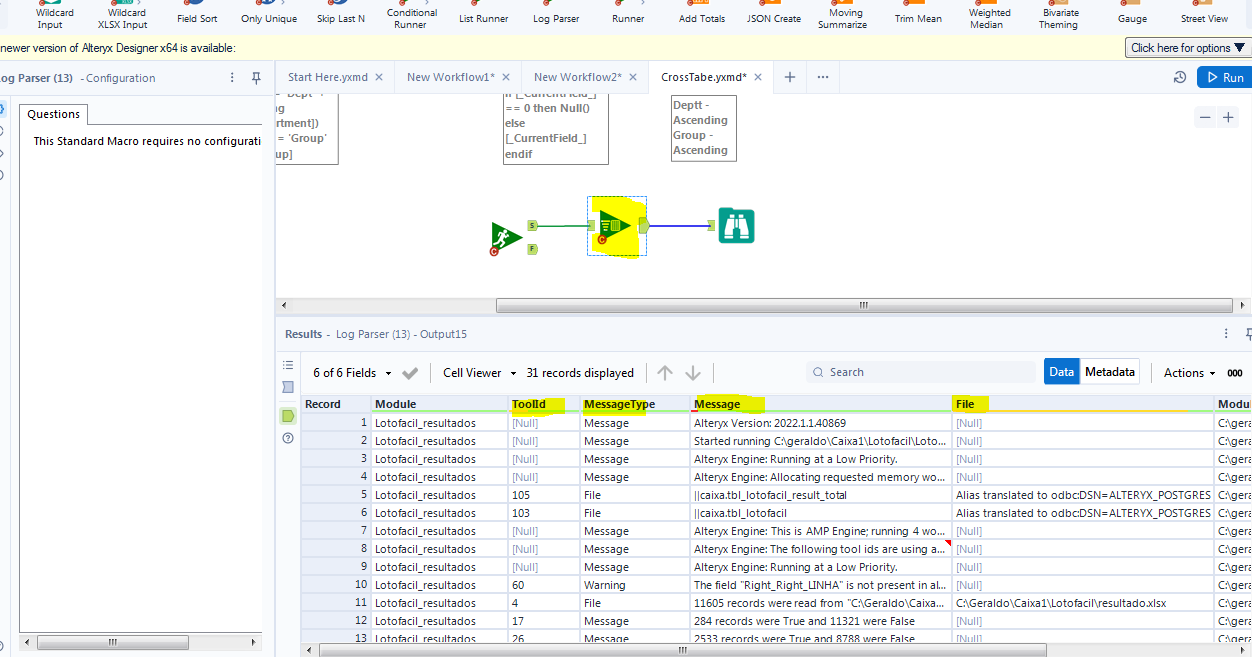Click the Browse tool on the canvas
The height and width of the screenshot is (657, 1252).
737,226
